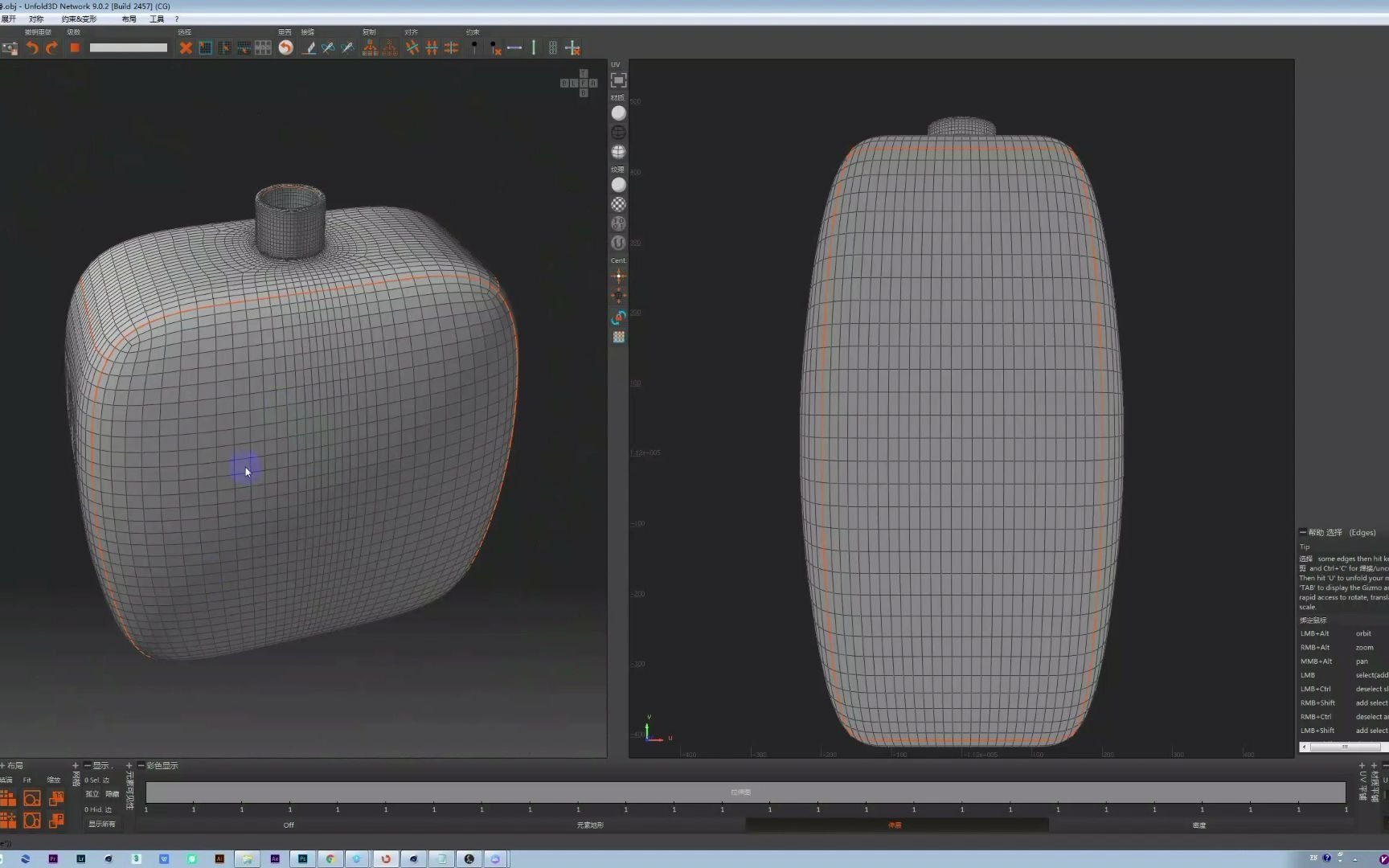Click the 拉伸图 distortion slider bar
The height and width of the screenshot is (868, 1389).
(740, 792)
